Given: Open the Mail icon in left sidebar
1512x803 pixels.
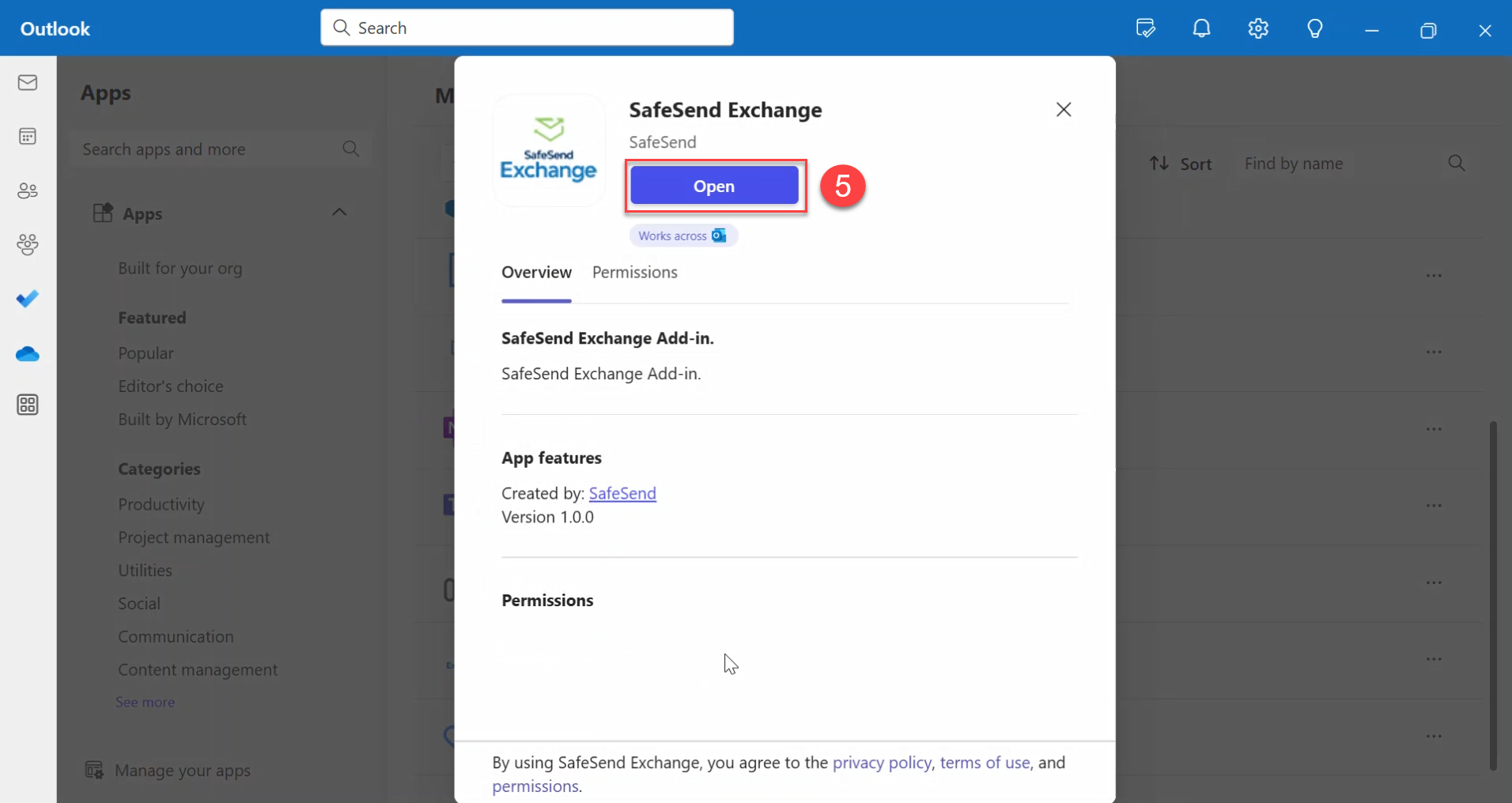Looking at the screenshot, I should 28,82.
